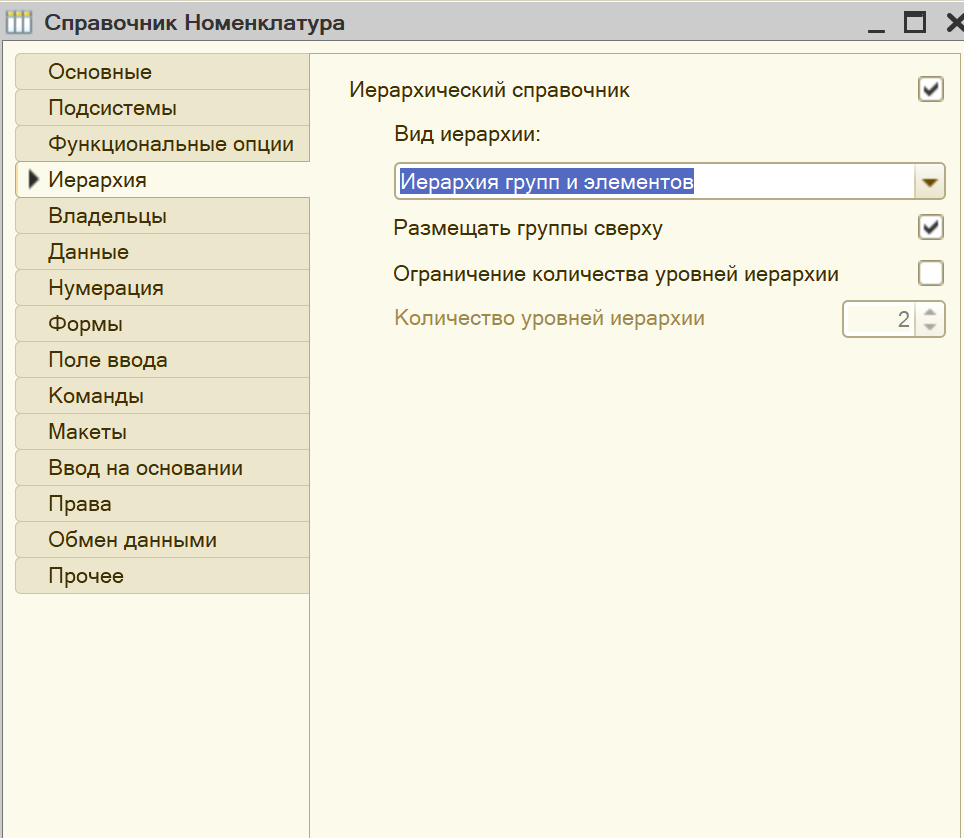This screenshot has height=838, width=964.
Task: Increase Количество уровней иерархии spinner up
Action: click(x=930, y=312)
